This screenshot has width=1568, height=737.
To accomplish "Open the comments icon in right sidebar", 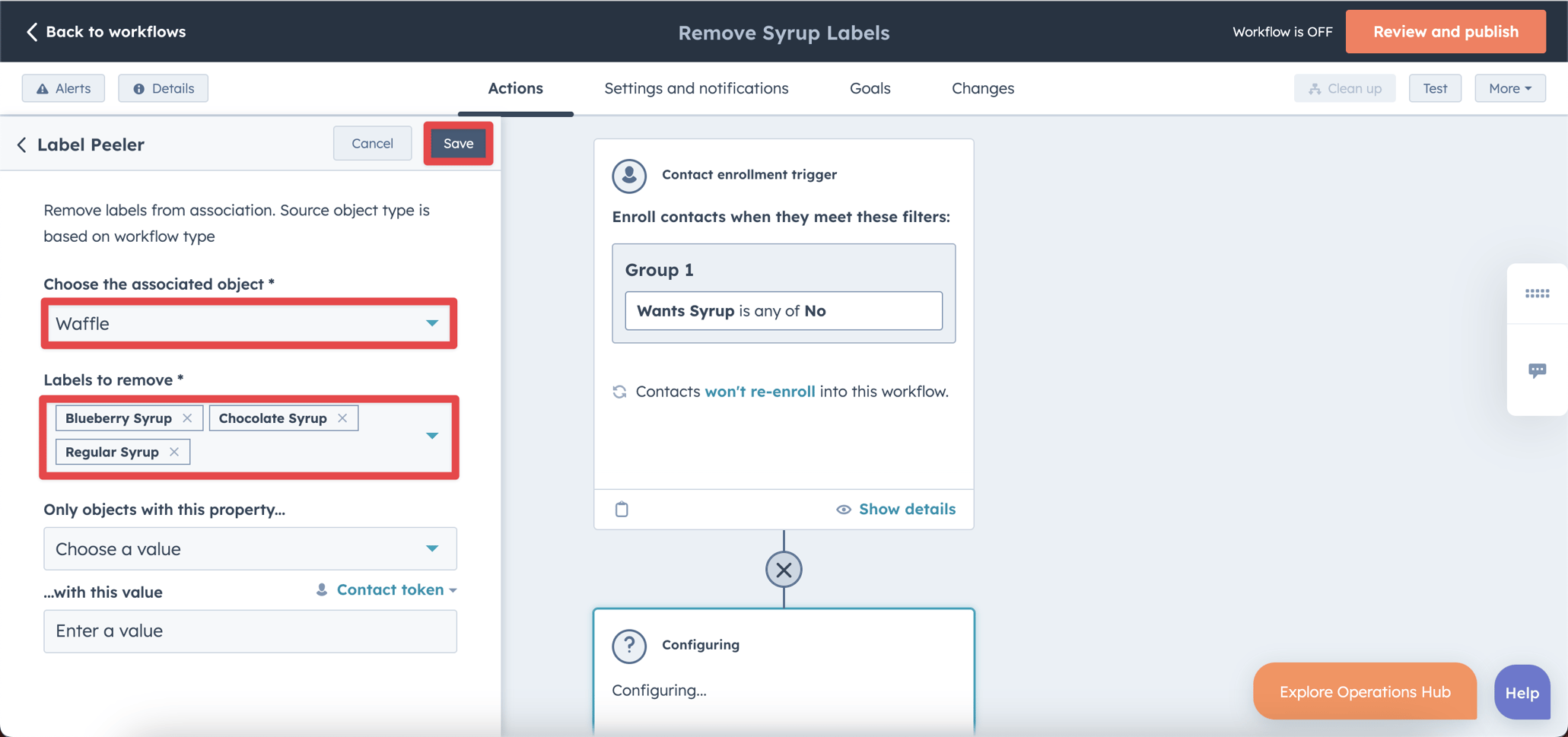I will [x=1538, y=370].
